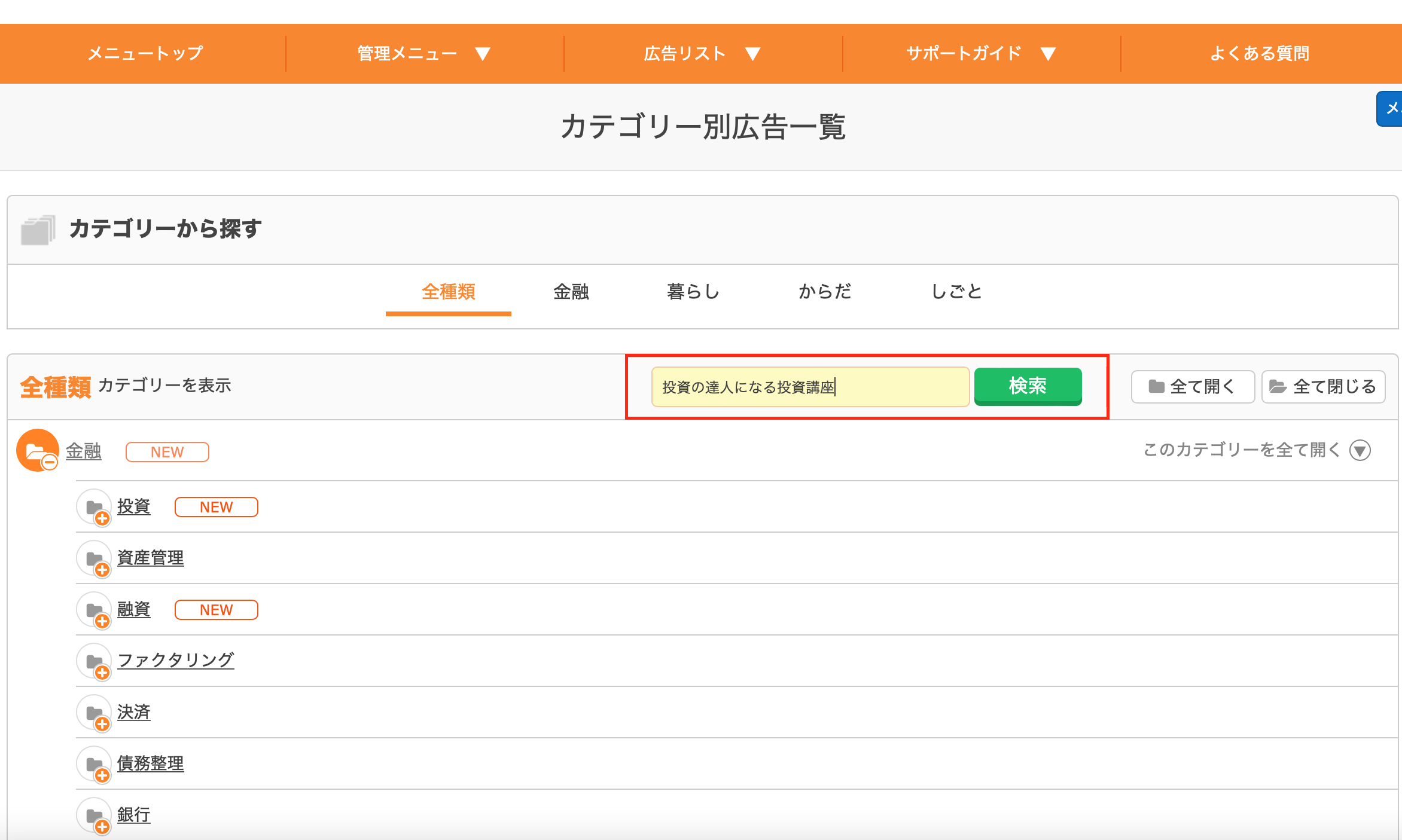
Task: Switch to the 暮らし tab
Action: [693, 292]
